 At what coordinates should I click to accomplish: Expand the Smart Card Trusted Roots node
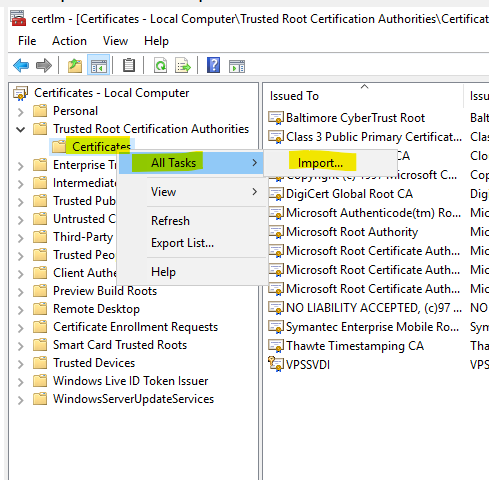coord(21,346)
